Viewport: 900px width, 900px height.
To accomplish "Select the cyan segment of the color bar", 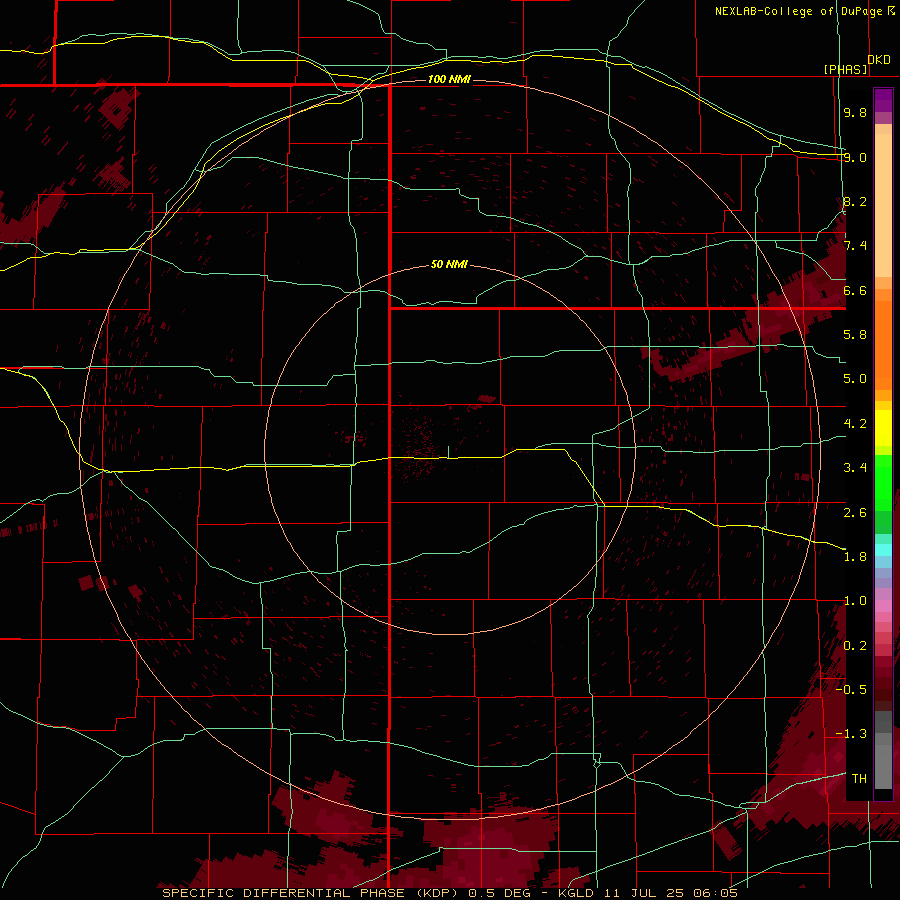I will tap(883, 550).
